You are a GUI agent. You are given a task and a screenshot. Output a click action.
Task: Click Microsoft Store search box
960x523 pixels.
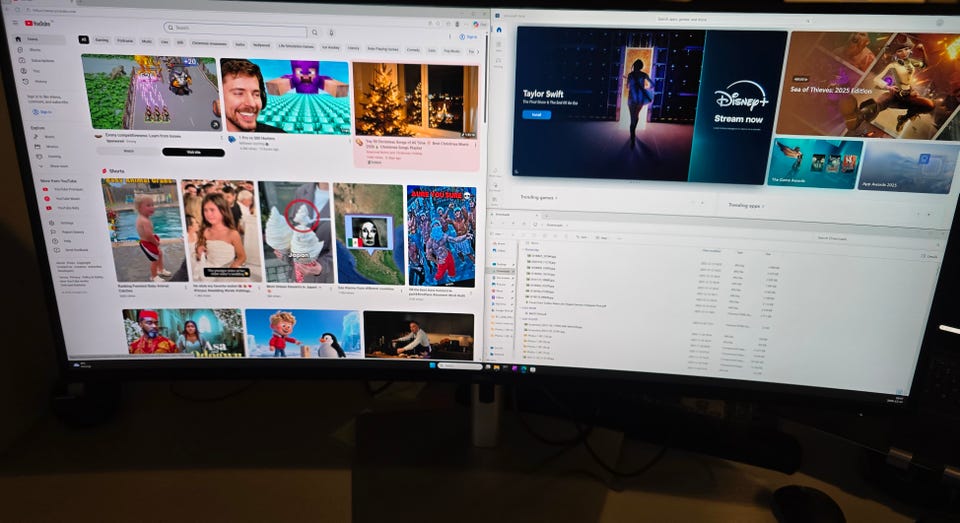click(x=732, y=20)
